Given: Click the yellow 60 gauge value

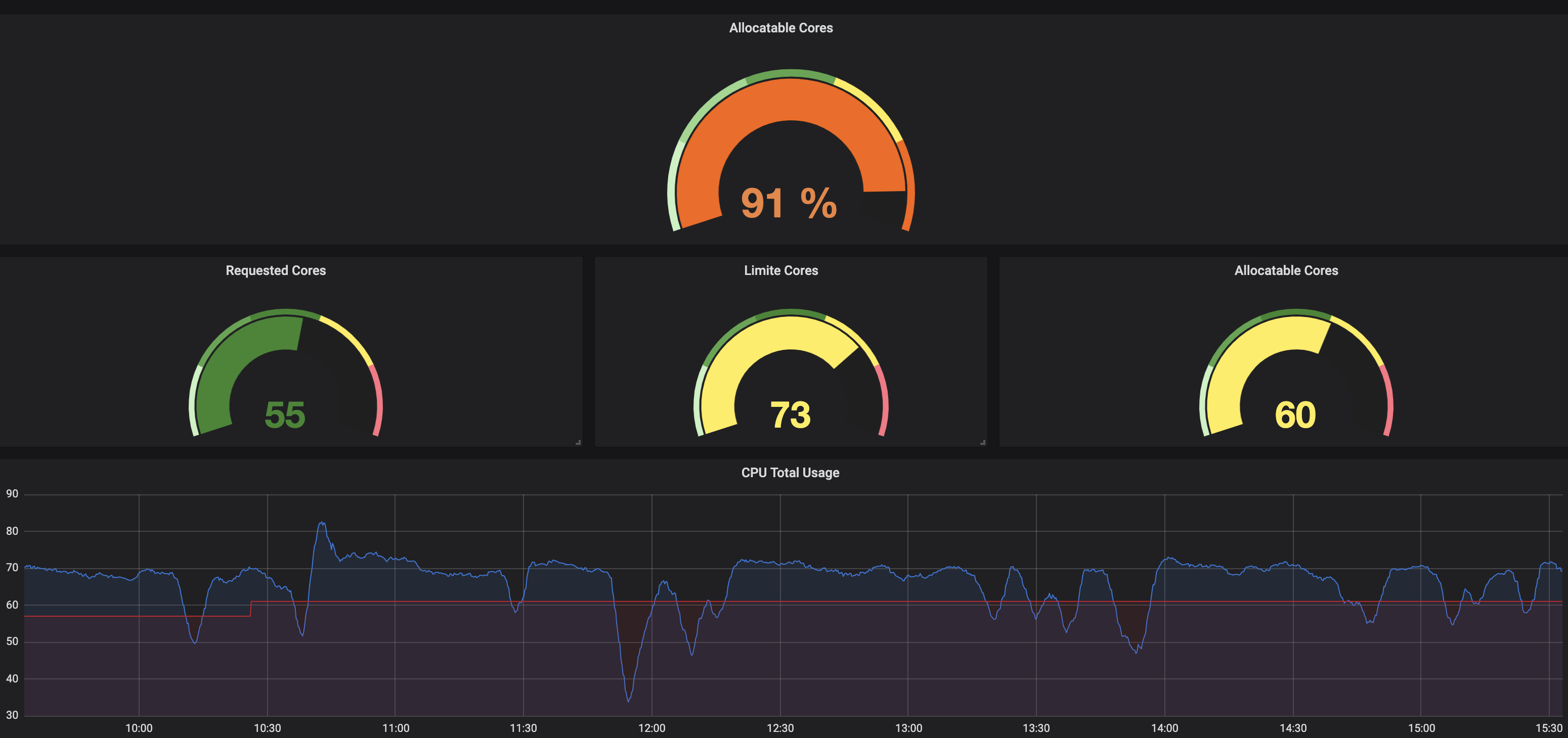Looking at the screenshot, I should click(x=1295, y=415).
